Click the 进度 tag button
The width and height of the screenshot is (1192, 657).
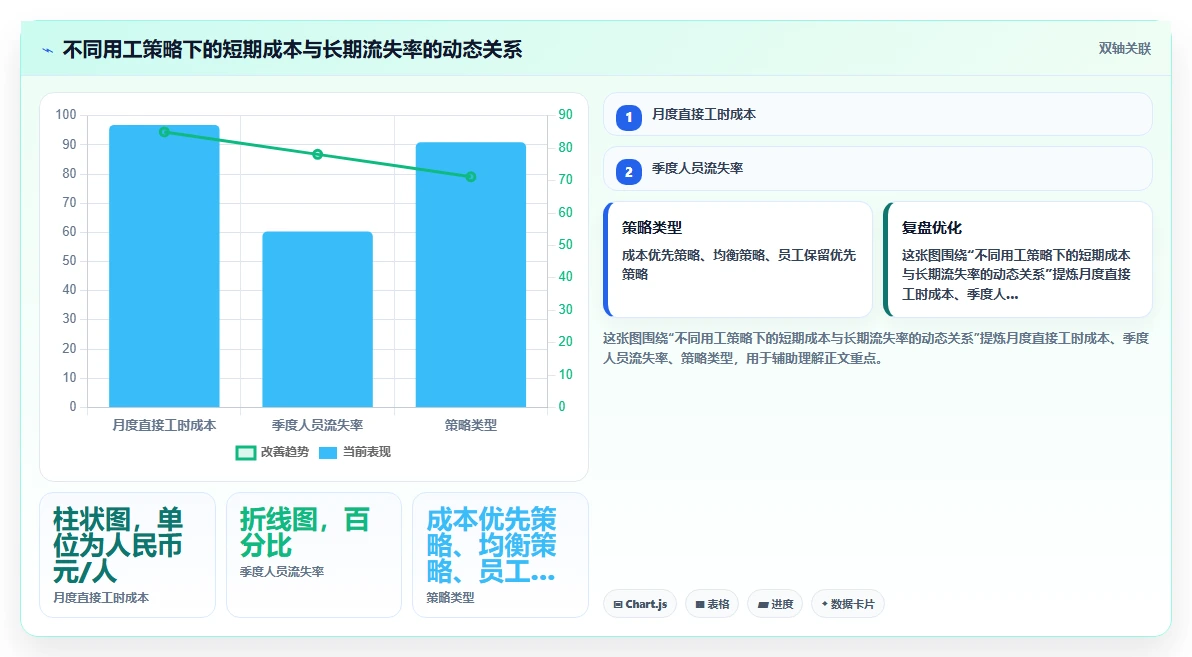tap(775, 605)
